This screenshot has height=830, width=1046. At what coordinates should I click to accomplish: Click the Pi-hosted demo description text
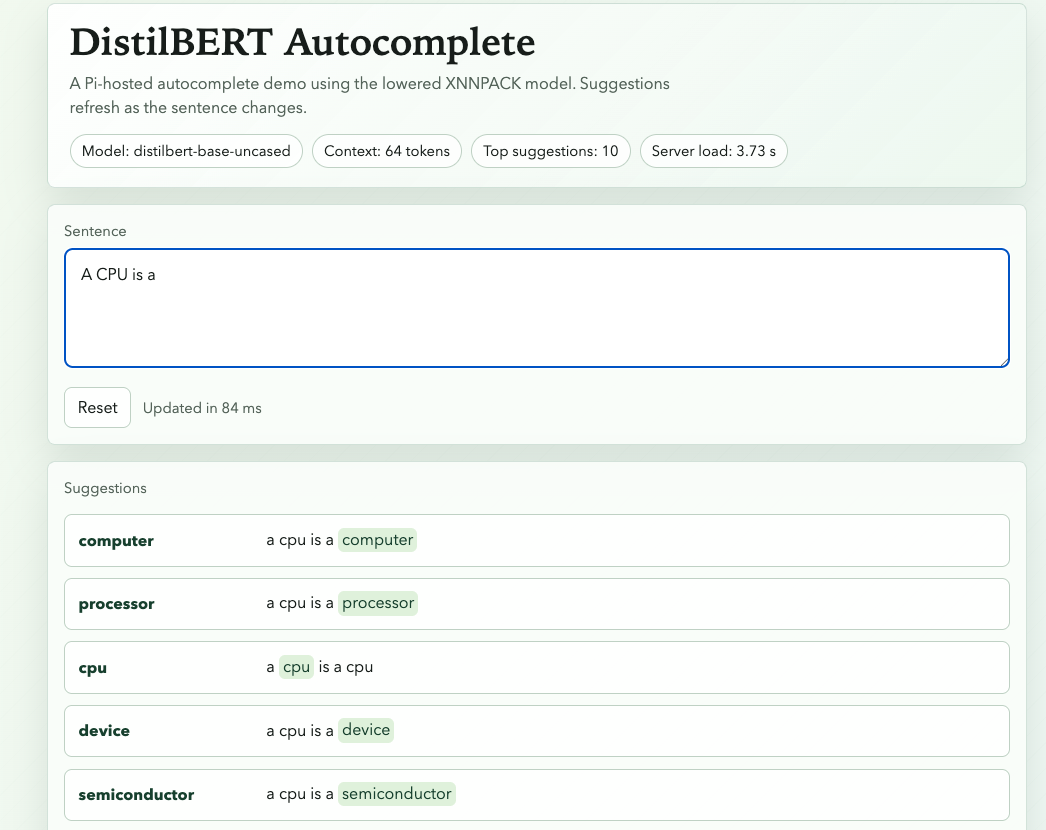click(x=370, y=95)
